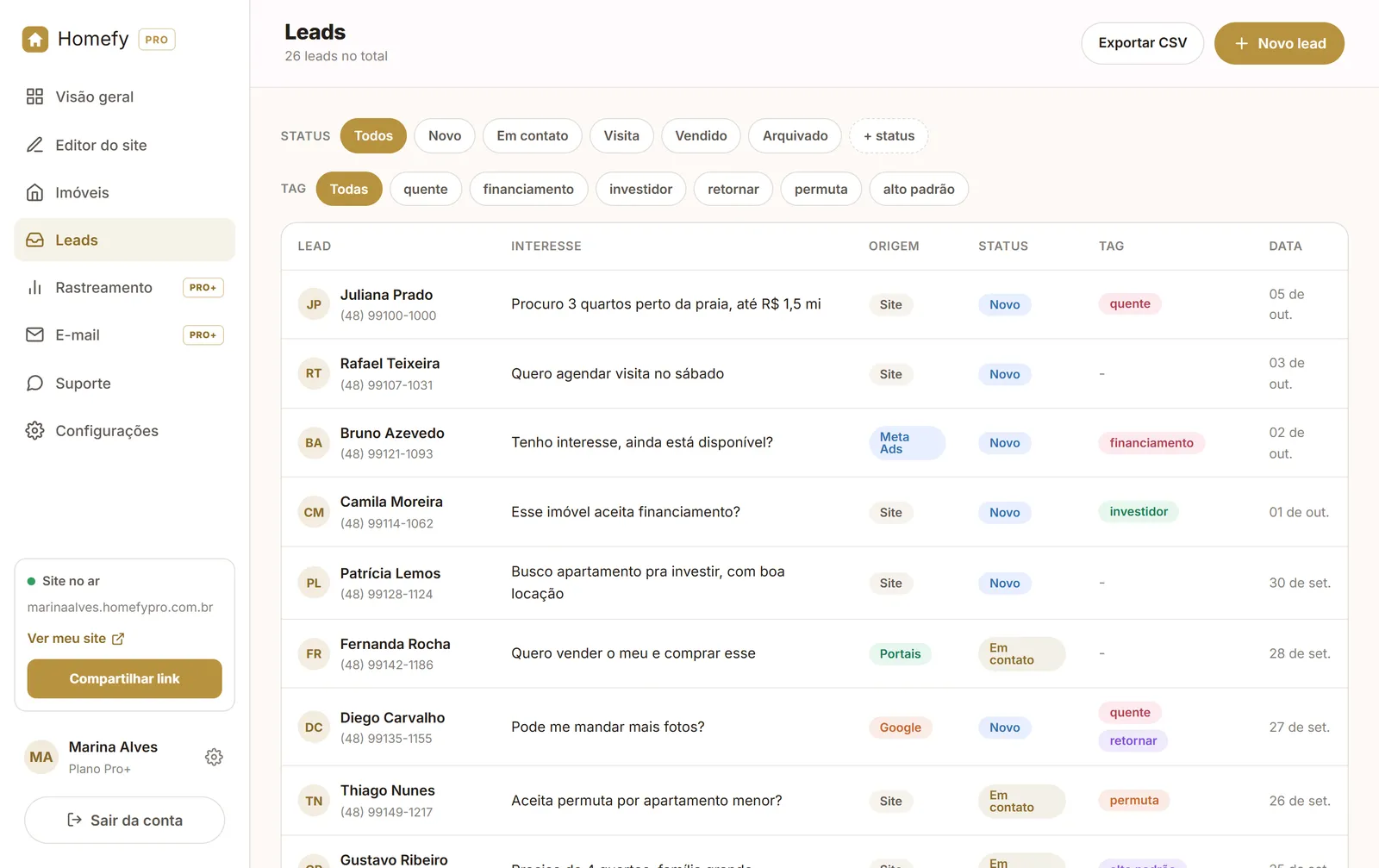Filter status by Todos
Viewport: 1379px width, 868px height.
coord(373,136)
